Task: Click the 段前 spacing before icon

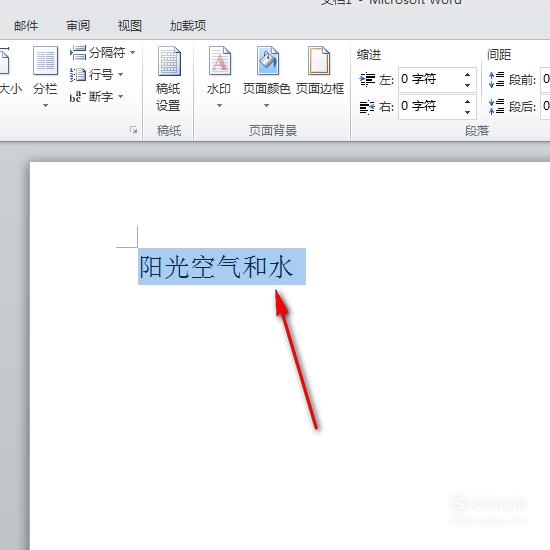Action: tap(496, 80)
